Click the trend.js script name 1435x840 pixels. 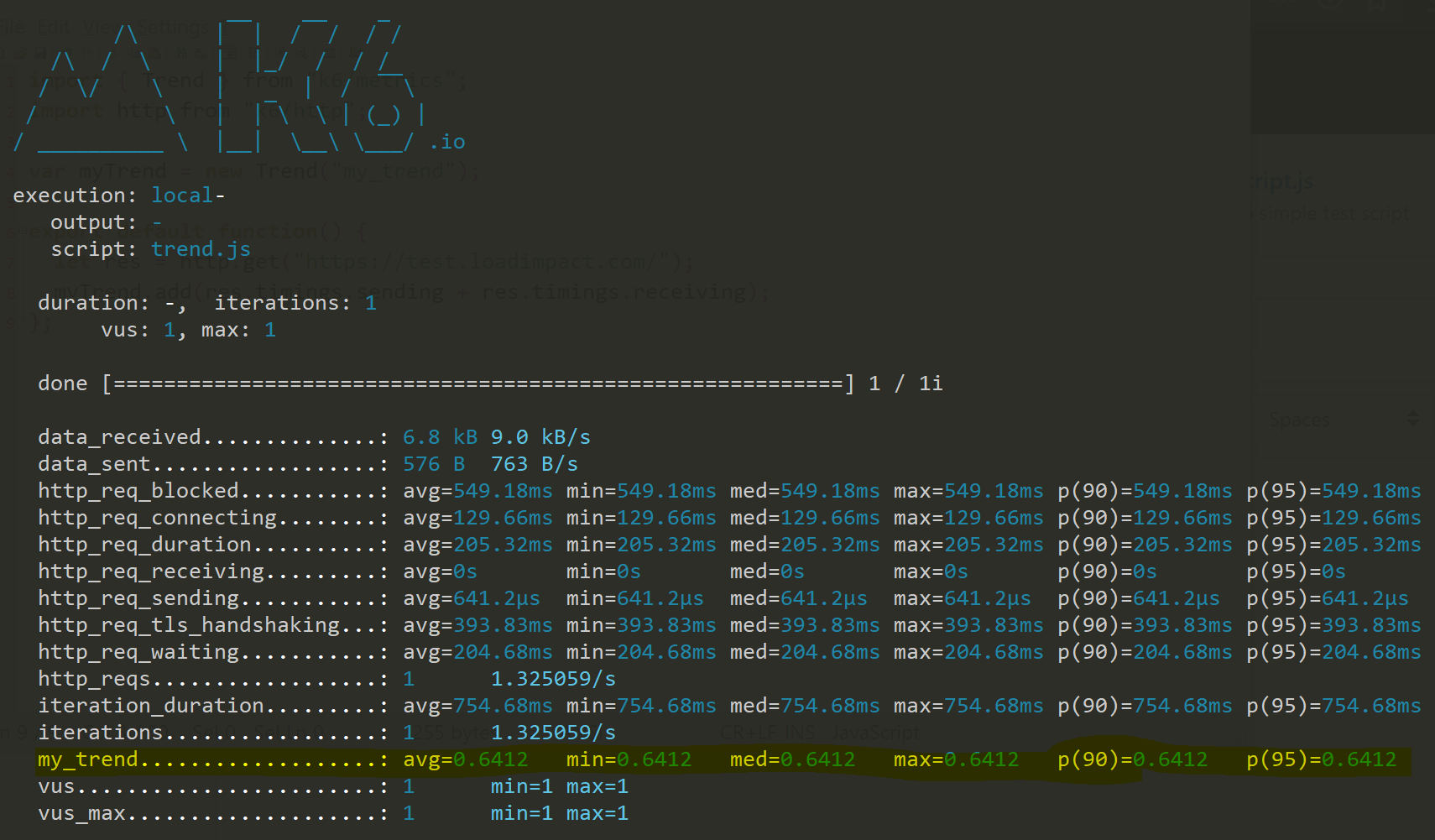click(201, 248)
